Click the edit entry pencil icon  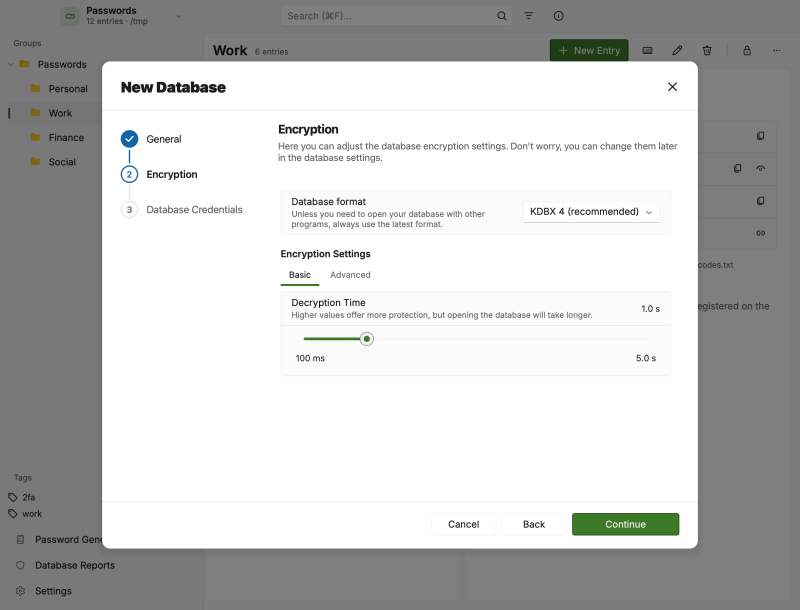pyautogui.click(x=677, y=50)
